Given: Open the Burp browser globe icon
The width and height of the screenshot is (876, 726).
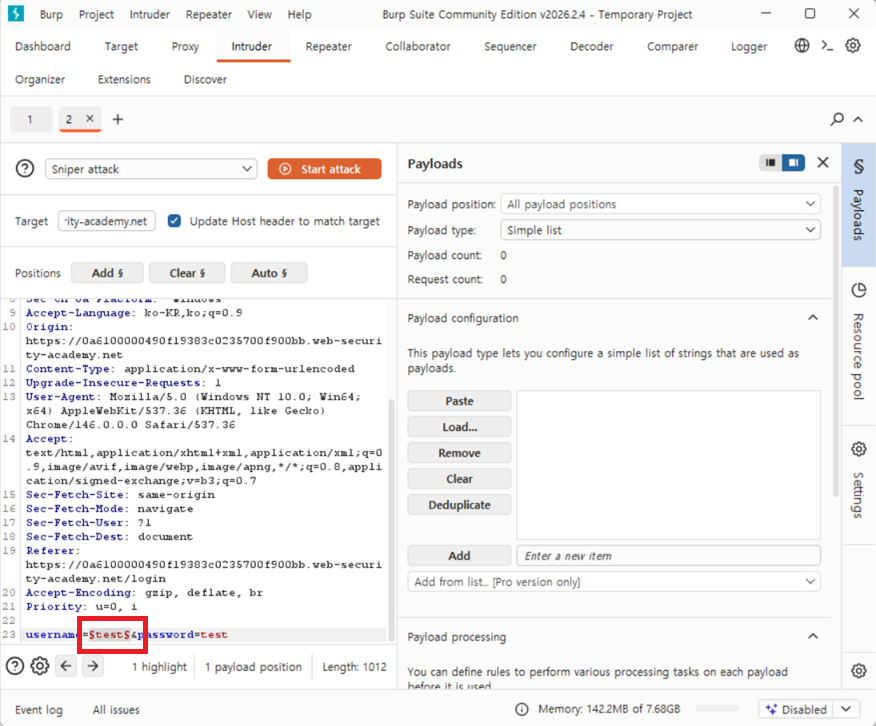Looking at the screenshot, I should 802,46.
